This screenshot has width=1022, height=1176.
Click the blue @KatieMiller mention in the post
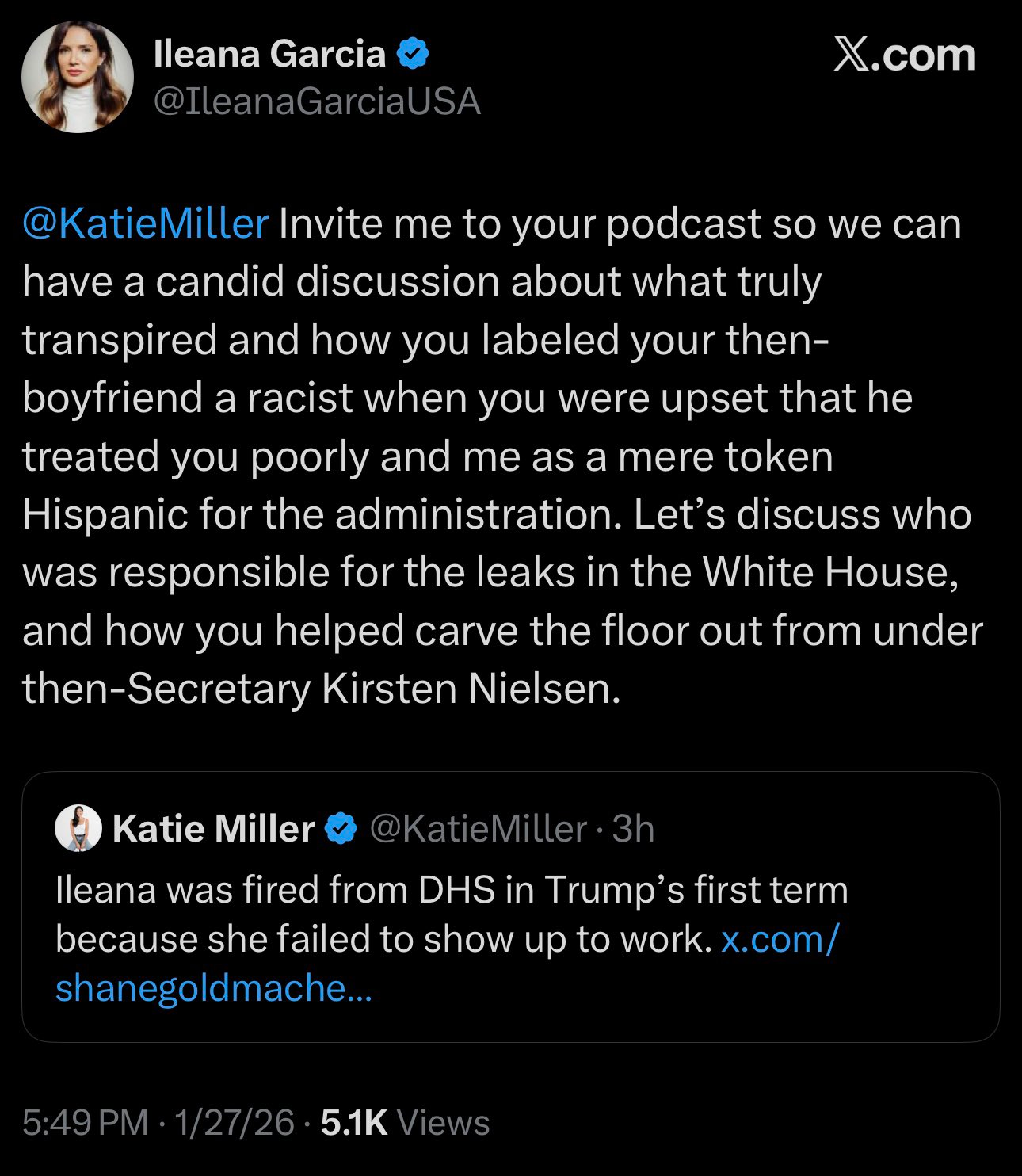coord(146,223)
